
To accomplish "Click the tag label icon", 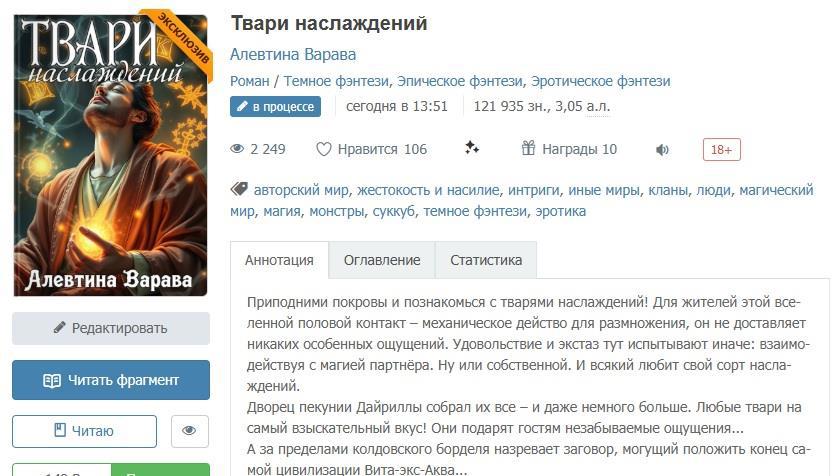I will [239, 189].
